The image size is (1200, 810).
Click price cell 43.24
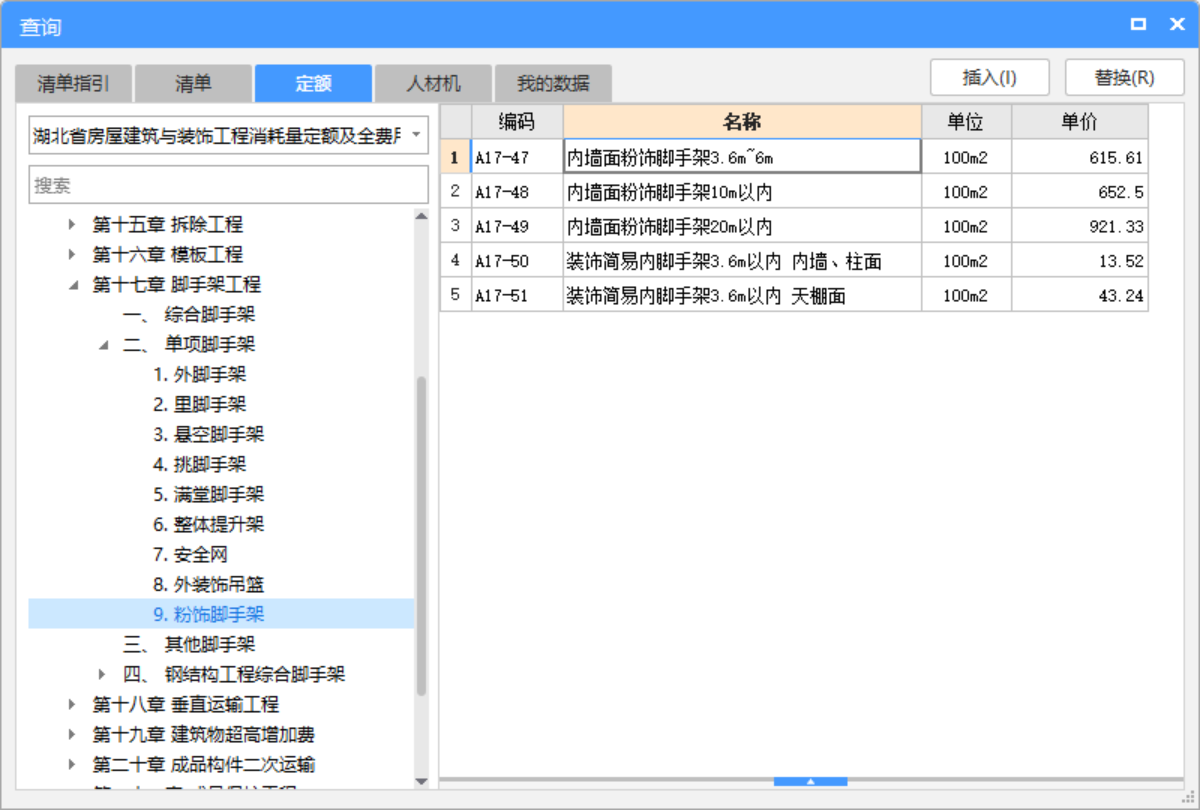coord(1079,295)
